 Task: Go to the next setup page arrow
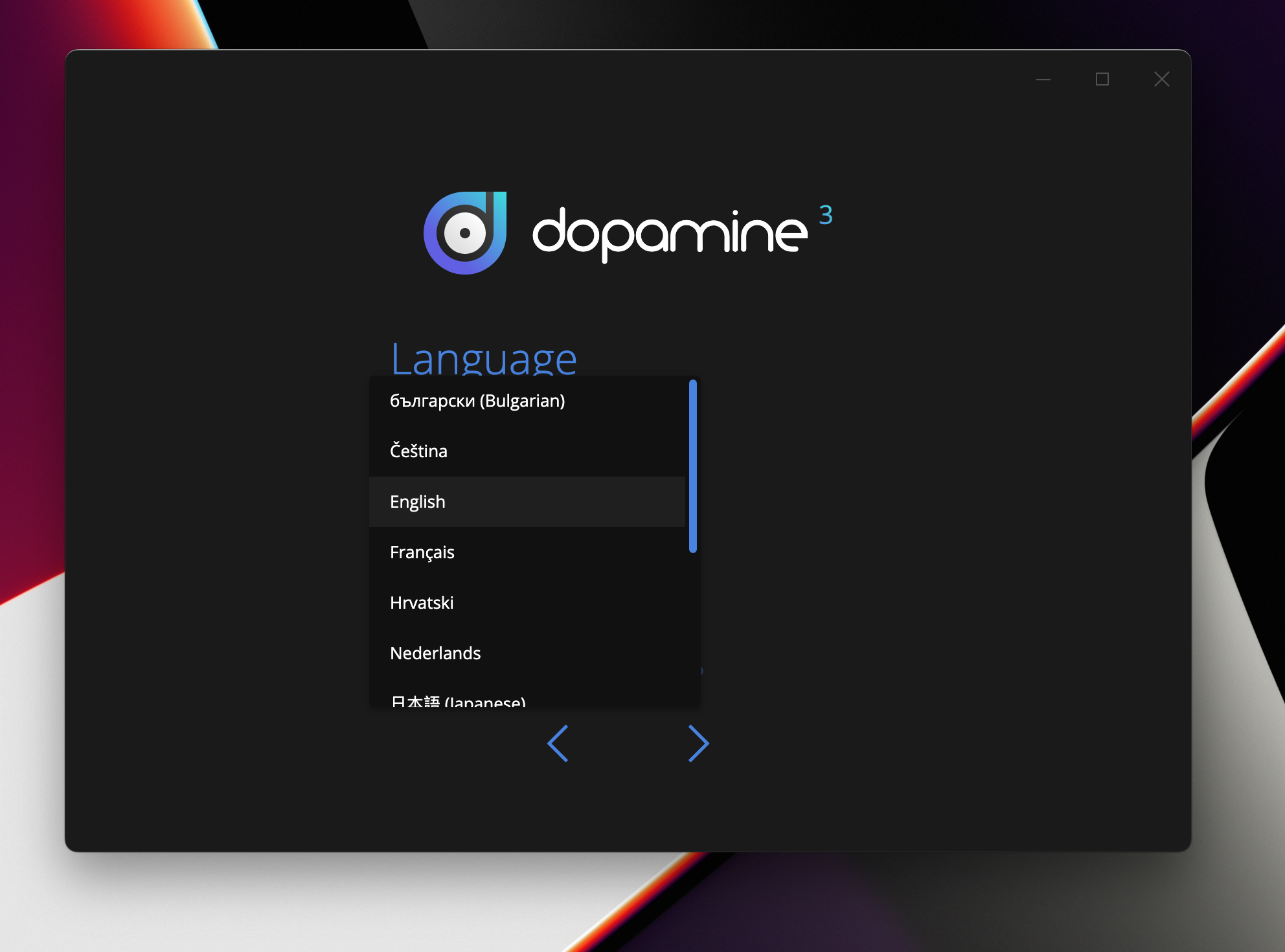698,743
